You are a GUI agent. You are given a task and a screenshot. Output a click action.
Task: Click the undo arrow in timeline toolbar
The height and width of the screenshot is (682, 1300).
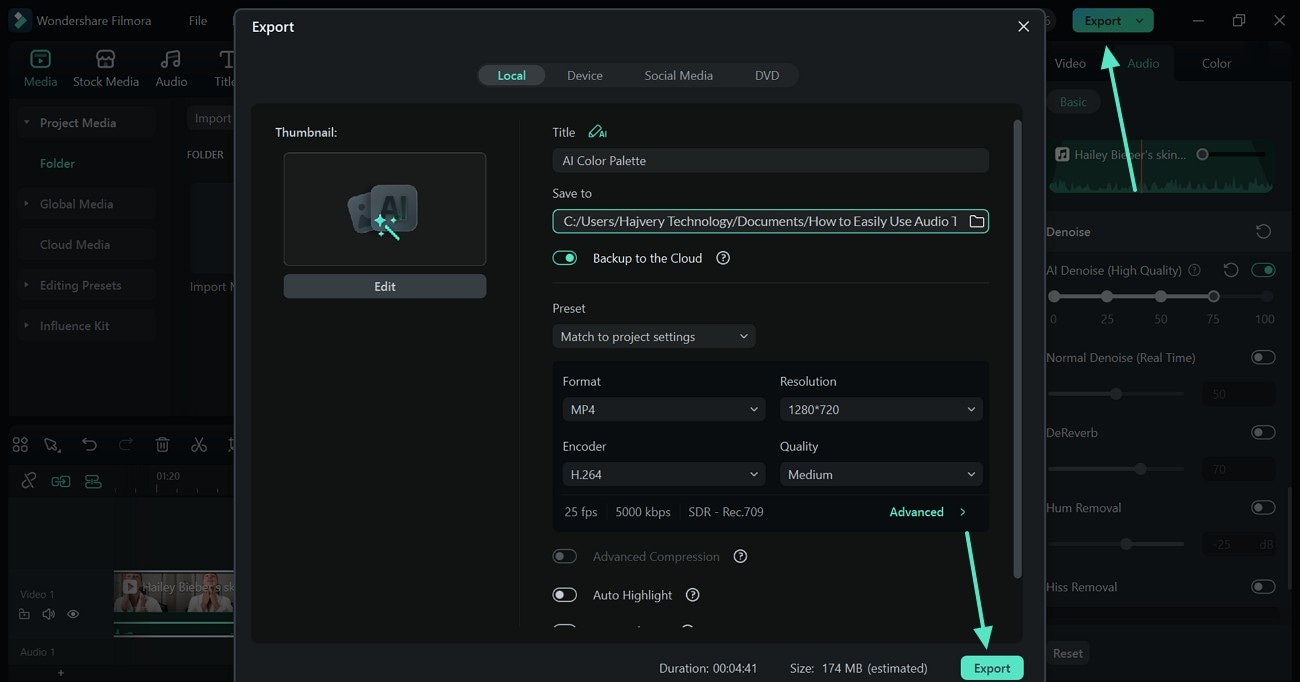(89, 445)
